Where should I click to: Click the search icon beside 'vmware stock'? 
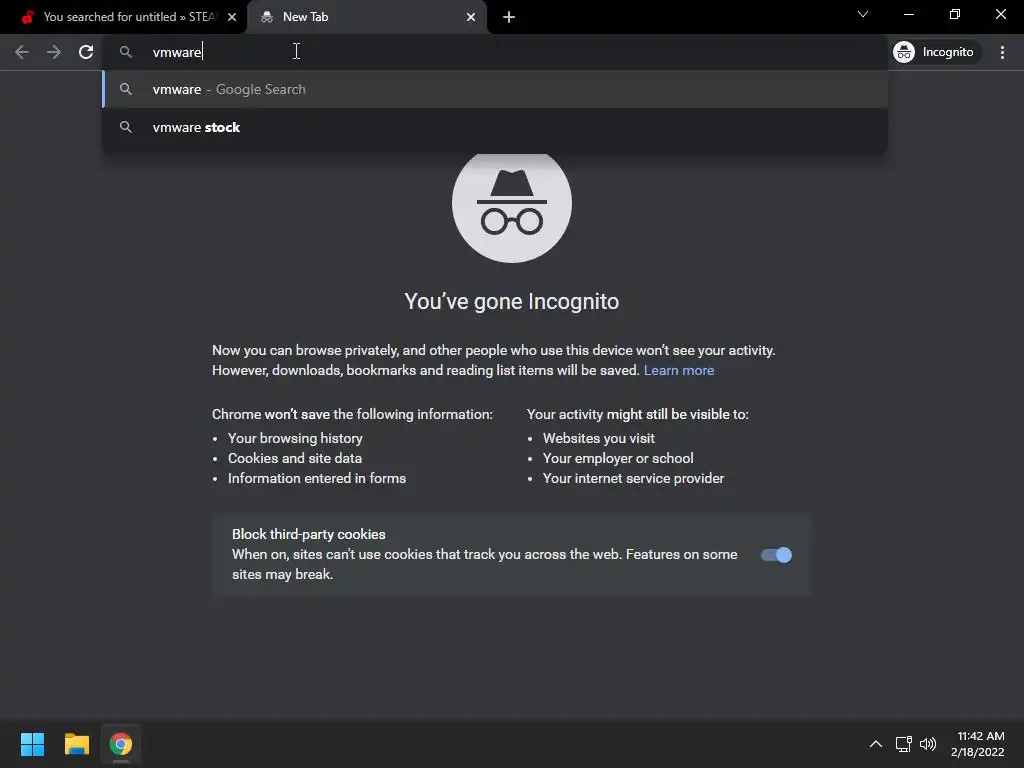126,127
